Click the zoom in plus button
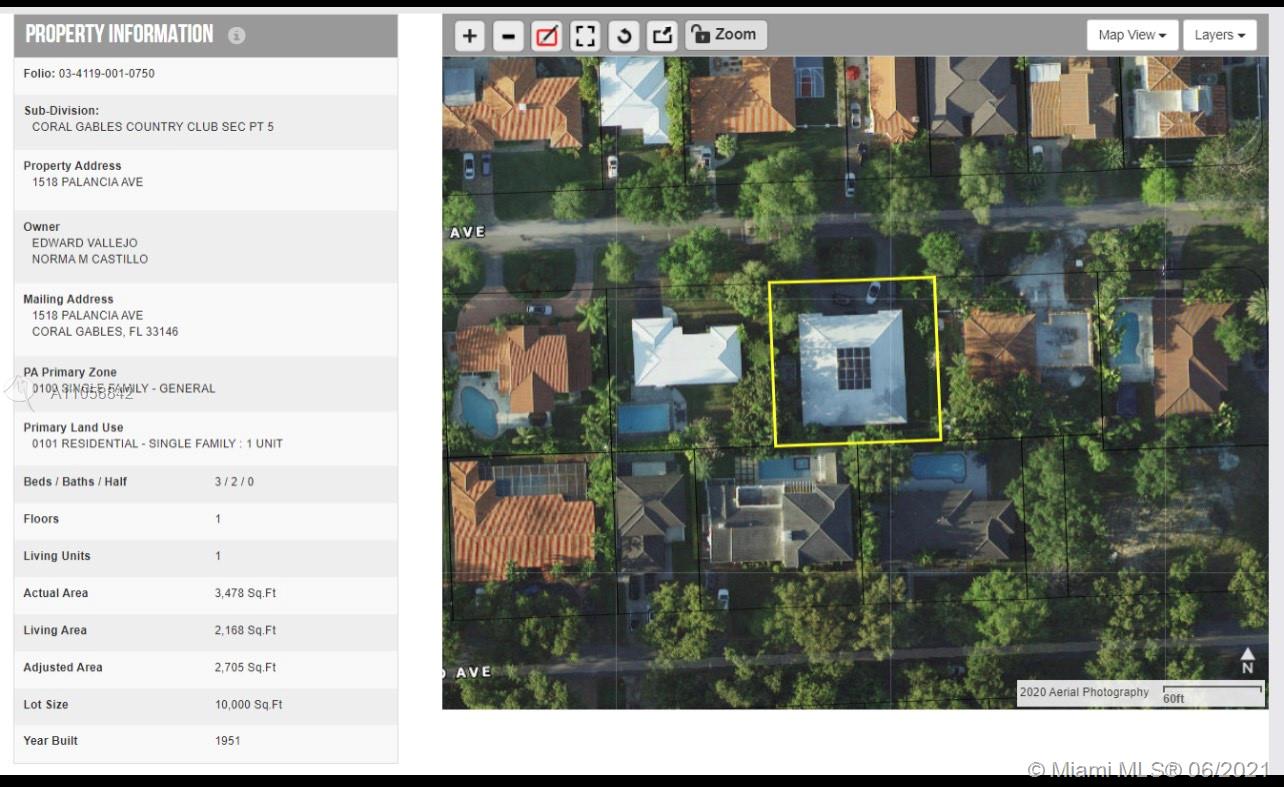 point(469,37)
